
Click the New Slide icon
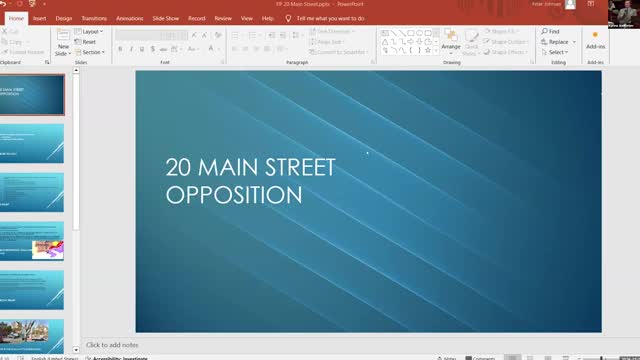pyautogui.click(x=63, y=36)
